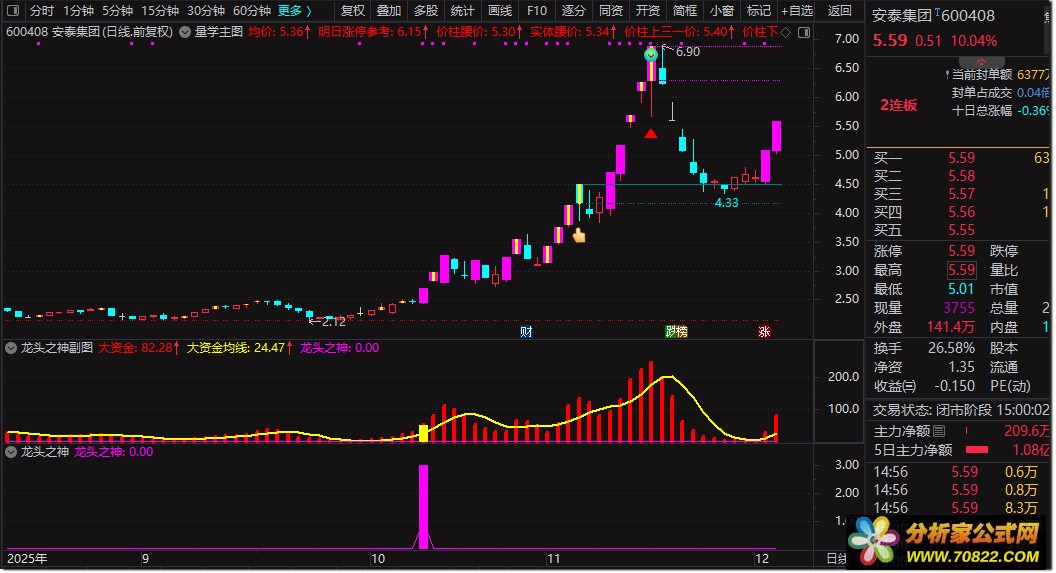Click the list icon beside 主力净额
The width and height of the screenshot is (1056, 573).
(x=938, y=431)
